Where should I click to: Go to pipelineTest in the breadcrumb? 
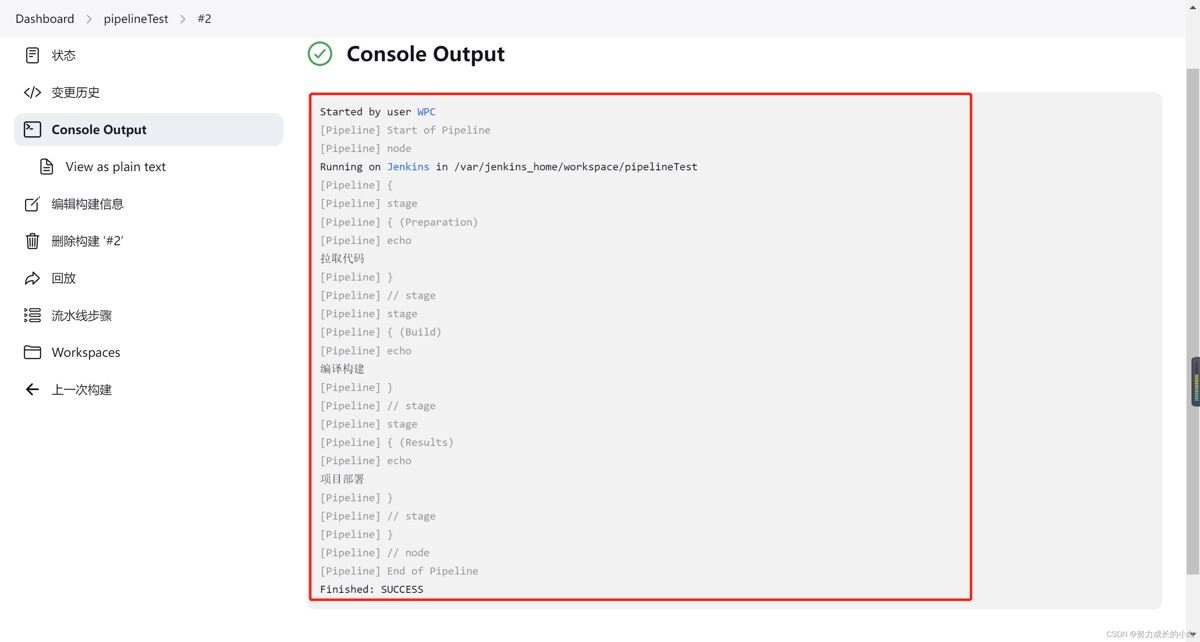tap(136, 19)
